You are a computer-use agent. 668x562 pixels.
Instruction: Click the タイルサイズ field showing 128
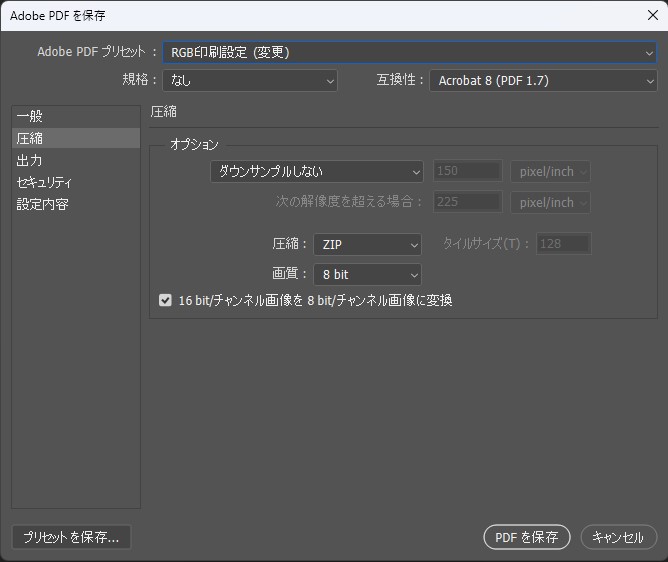563,244
